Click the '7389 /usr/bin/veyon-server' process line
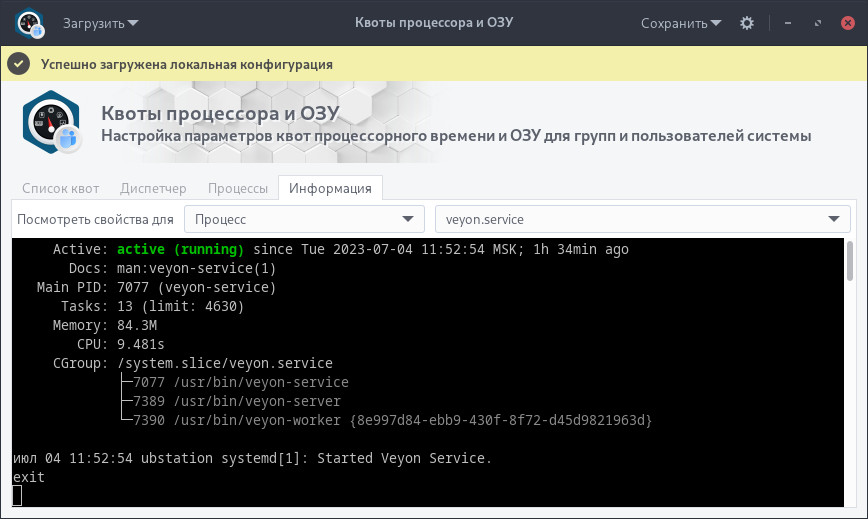Screen dimensions: 868x519 point(237,401)
